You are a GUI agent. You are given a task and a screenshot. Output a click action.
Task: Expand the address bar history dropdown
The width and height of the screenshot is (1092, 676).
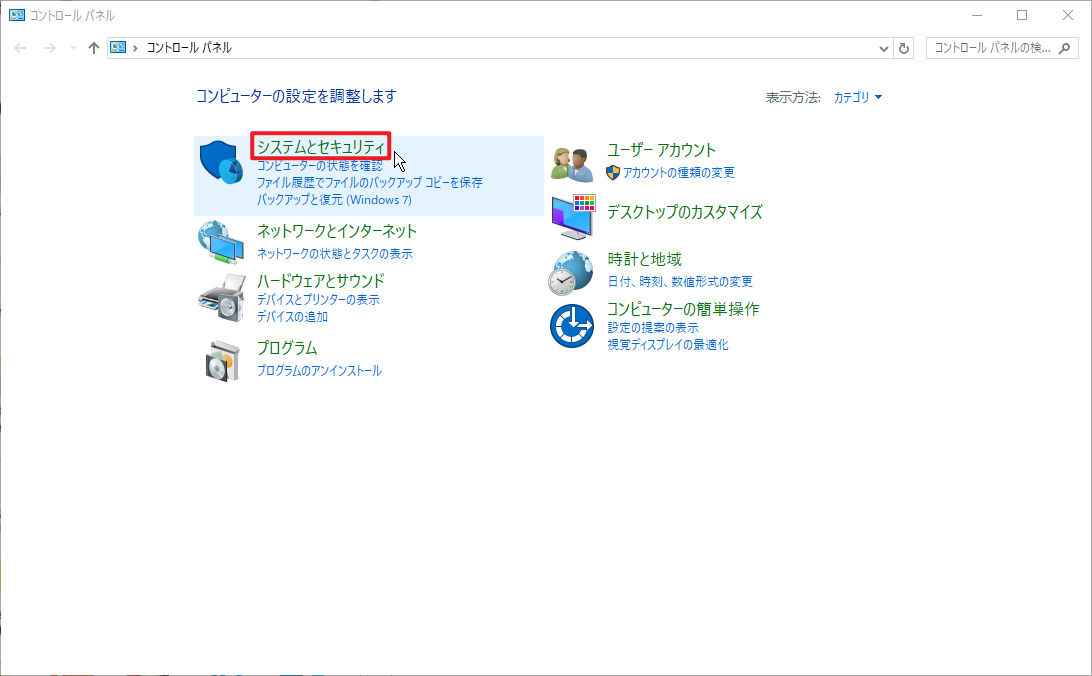[884, 48]
